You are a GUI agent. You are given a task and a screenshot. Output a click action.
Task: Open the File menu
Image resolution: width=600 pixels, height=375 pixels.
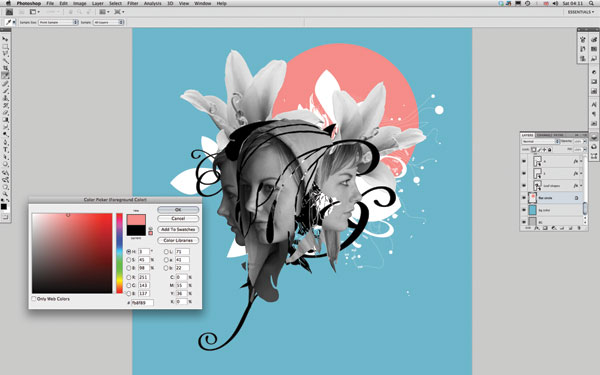pyautogui.click(x=50, y=3)
